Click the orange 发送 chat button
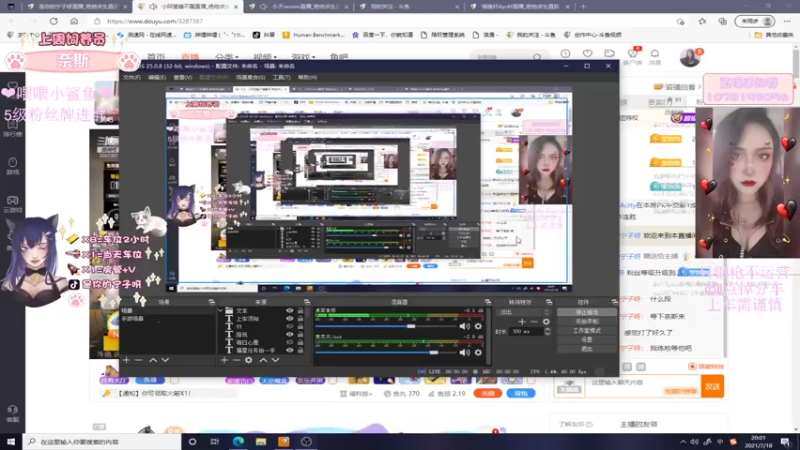Screen dimensions: 800x450 (713, 387)
